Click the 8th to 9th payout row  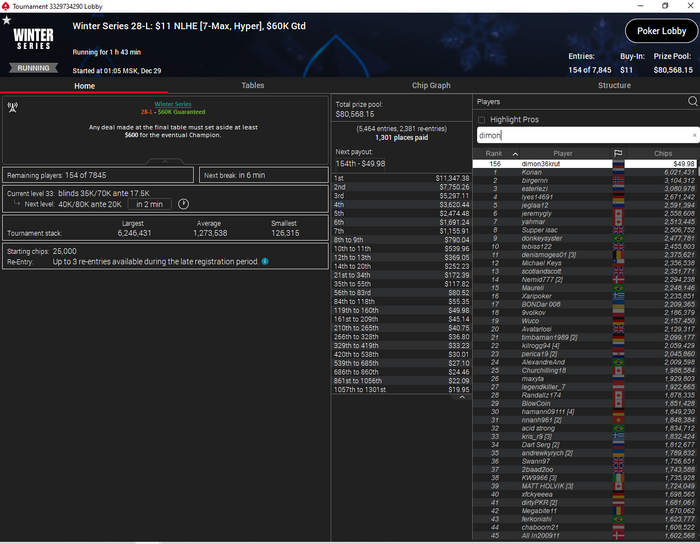(401, 240)
